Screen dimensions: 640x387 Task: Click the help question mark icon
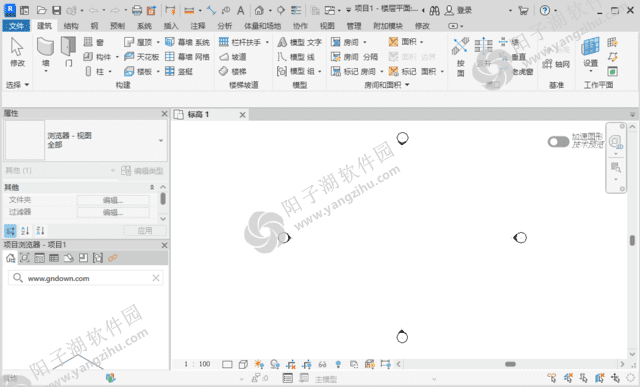(544, 11)
